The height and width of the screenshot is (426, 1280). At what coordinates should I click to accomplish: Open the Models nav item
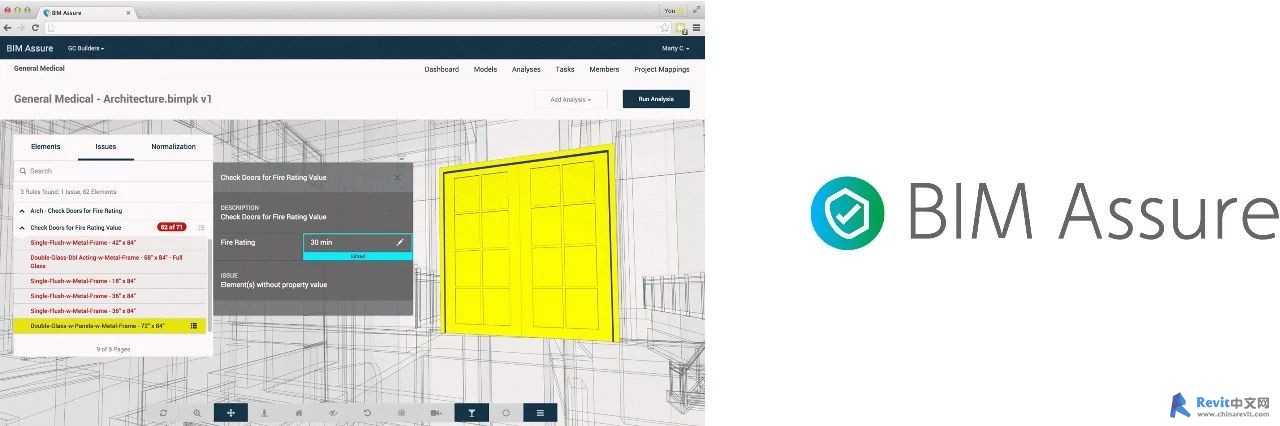(485, 69)
